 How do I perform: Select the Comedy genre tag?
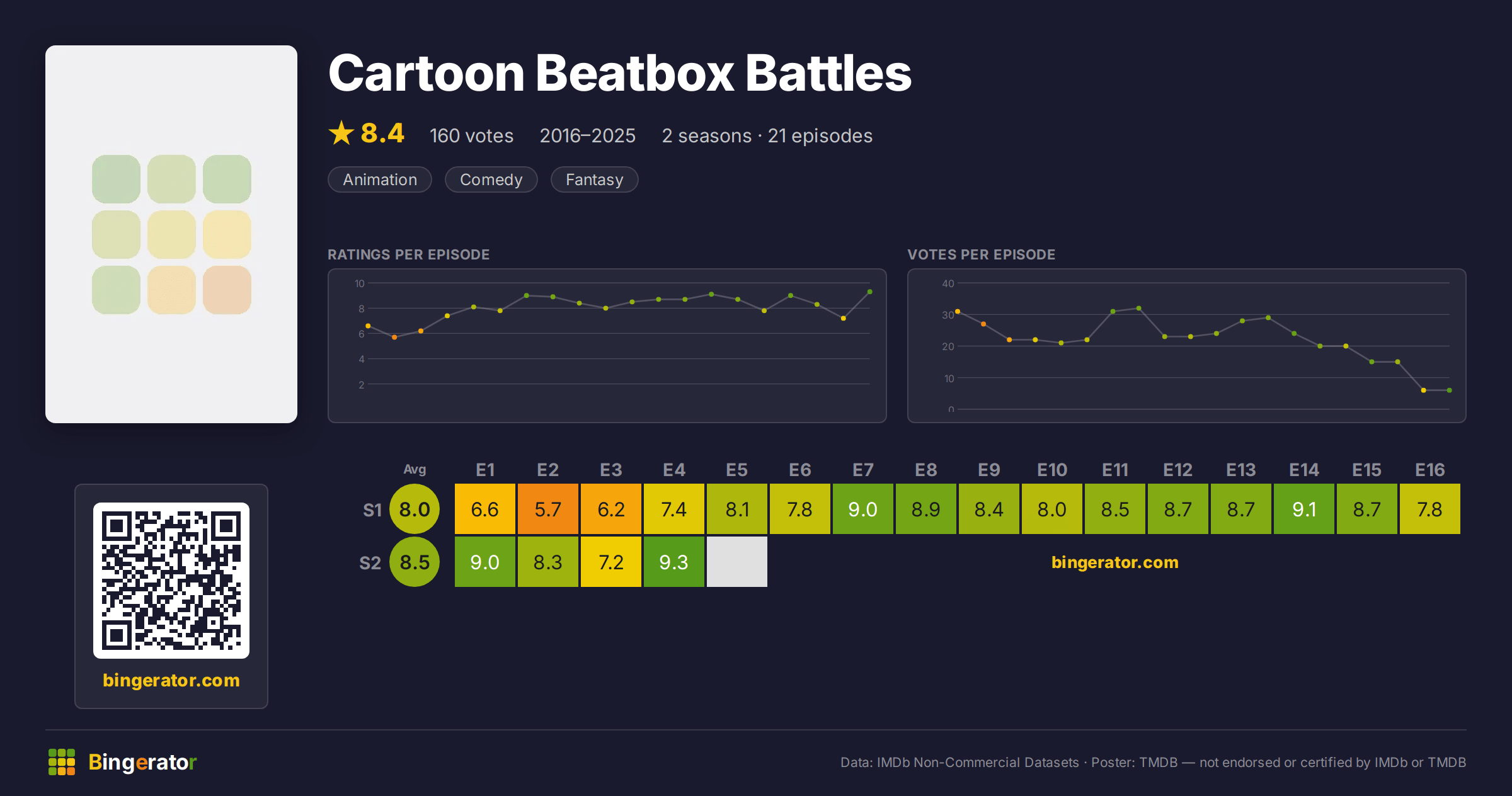tap(491, 179)
